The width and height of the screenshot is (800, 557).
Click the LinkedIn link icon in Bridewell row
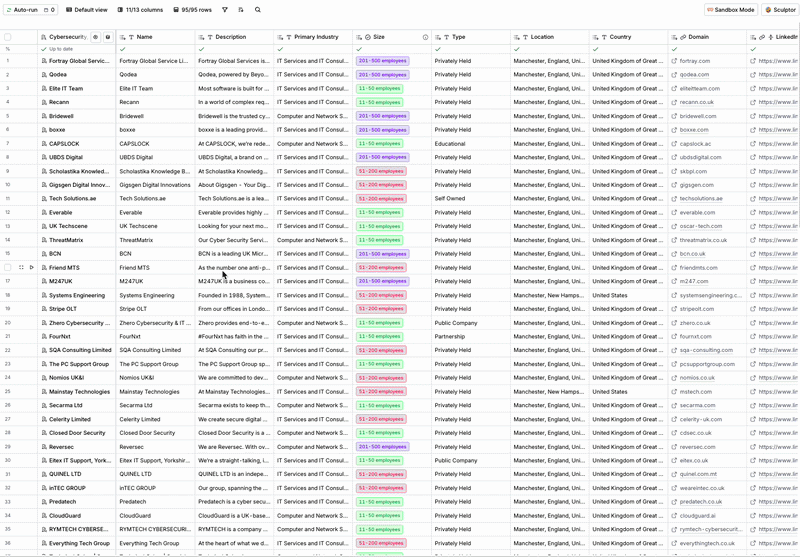tap(753, 116)
